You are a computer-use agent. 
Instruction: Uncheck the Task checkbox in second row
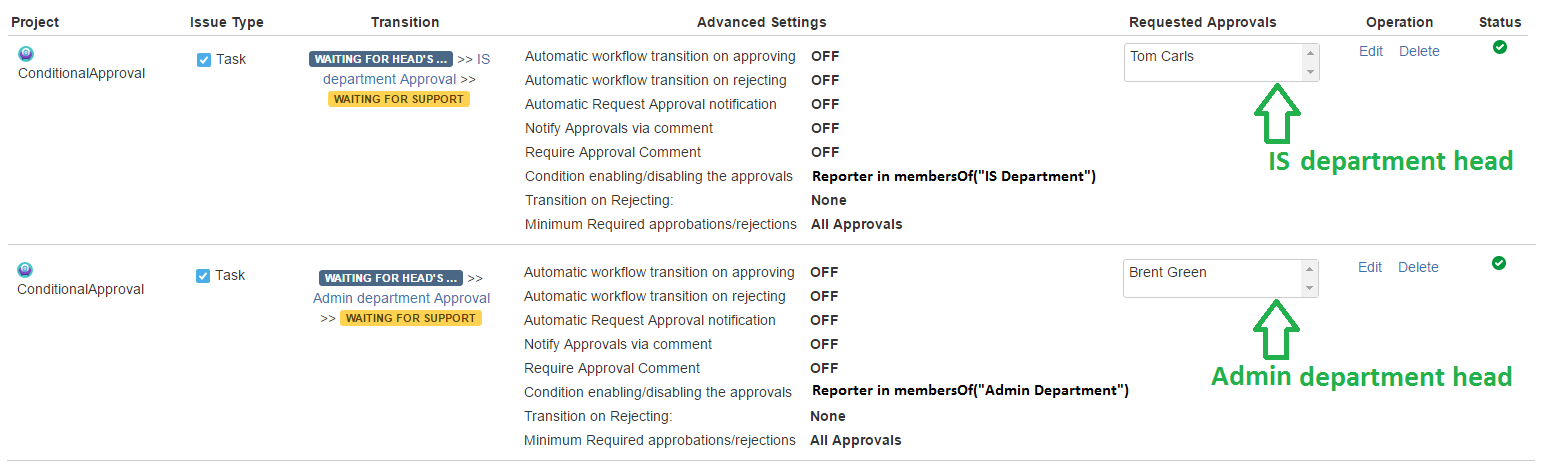pyautogui.click(x=203, y=275)
